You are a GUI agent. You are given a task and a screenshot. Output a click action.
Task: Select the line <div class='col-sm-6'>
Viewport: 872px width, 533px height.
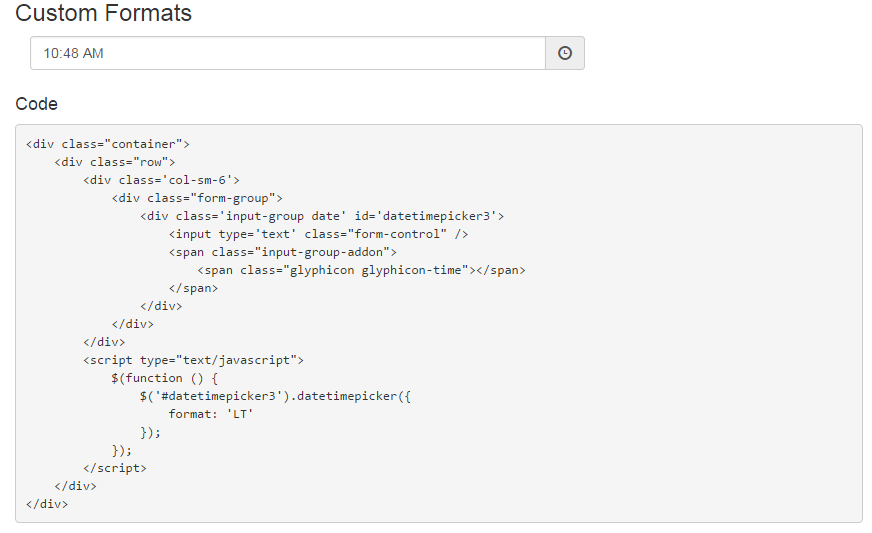pyautogui.click(x=161, y=180)
